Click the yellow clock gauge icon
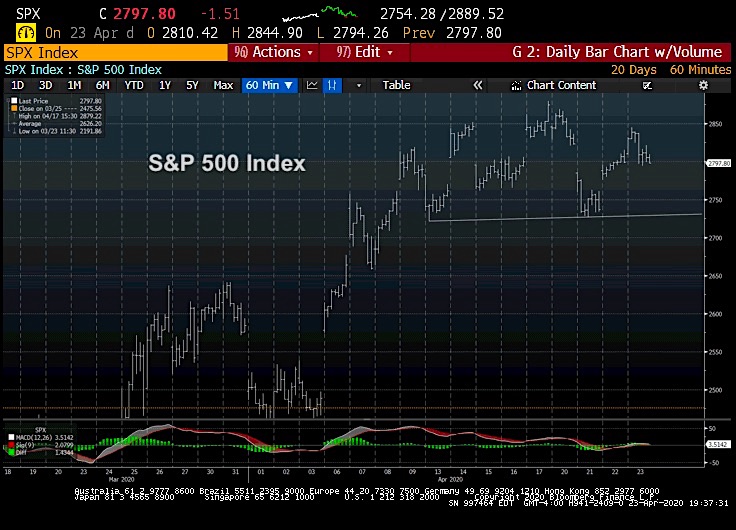The image size is (736, 530). tap(25, 33)
